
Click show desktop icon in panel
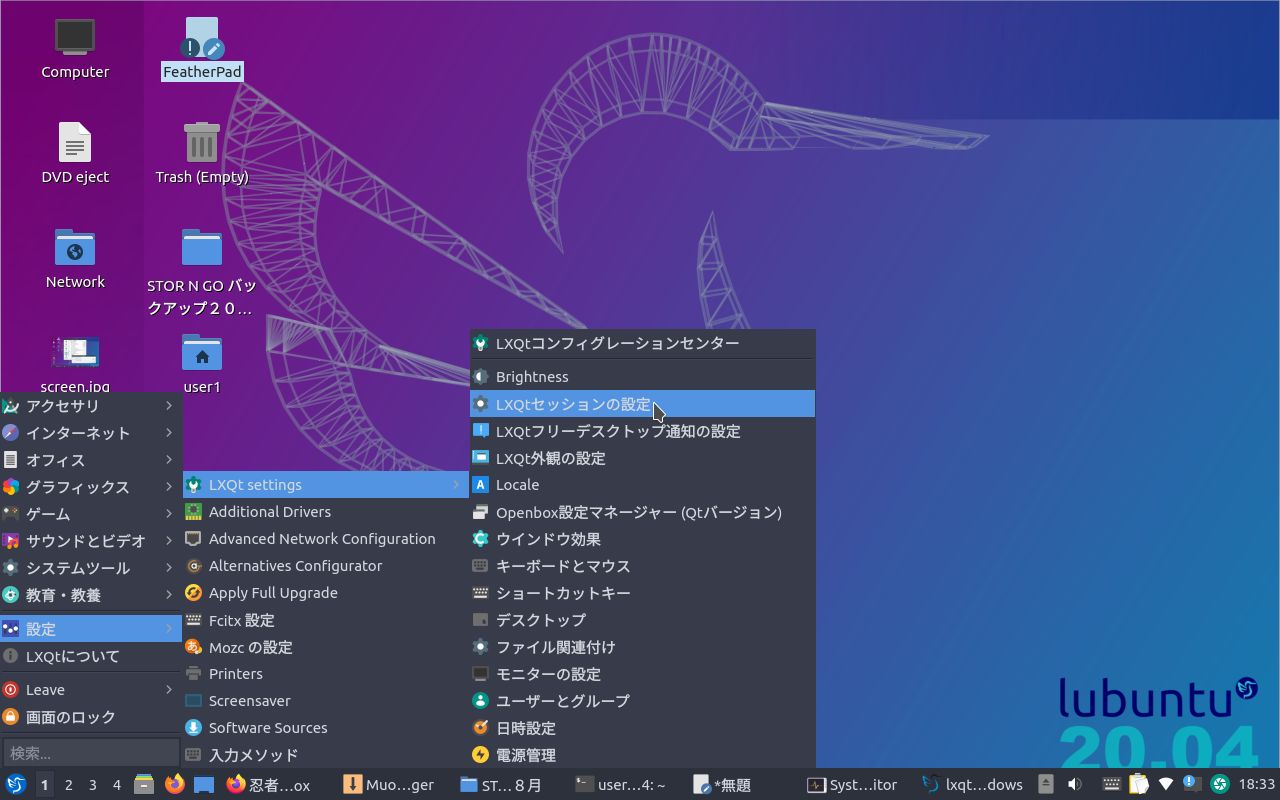pyautogui.click(x=204, y=785)
